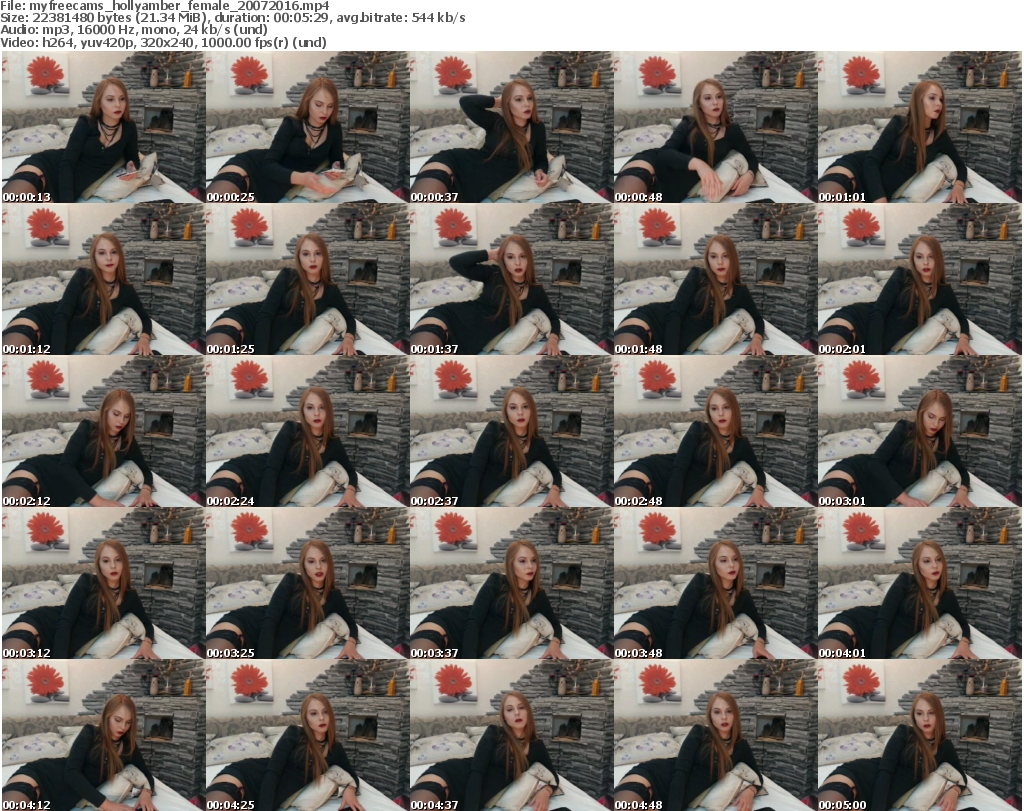Viewport: 1024px width, 811px height.
Task: Click the thumbnail frame stamped 00:01:37
Action: (x=511, y=279)
